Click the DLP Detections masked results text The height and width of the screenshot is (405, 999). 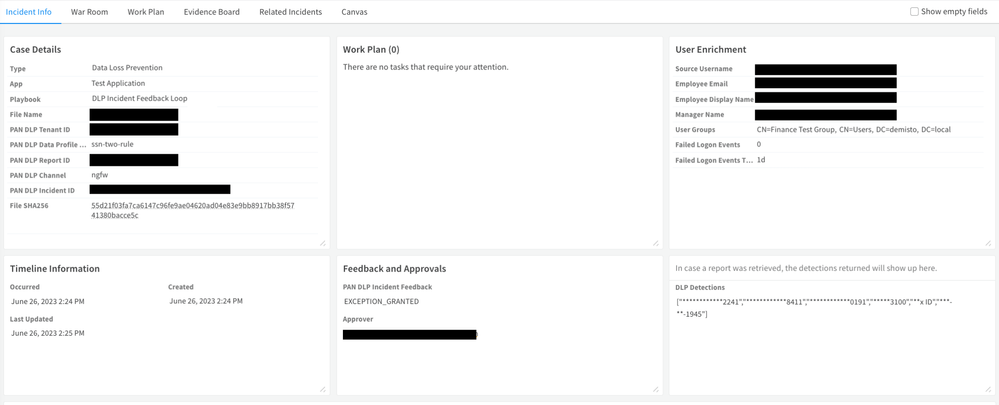(813, 307)
